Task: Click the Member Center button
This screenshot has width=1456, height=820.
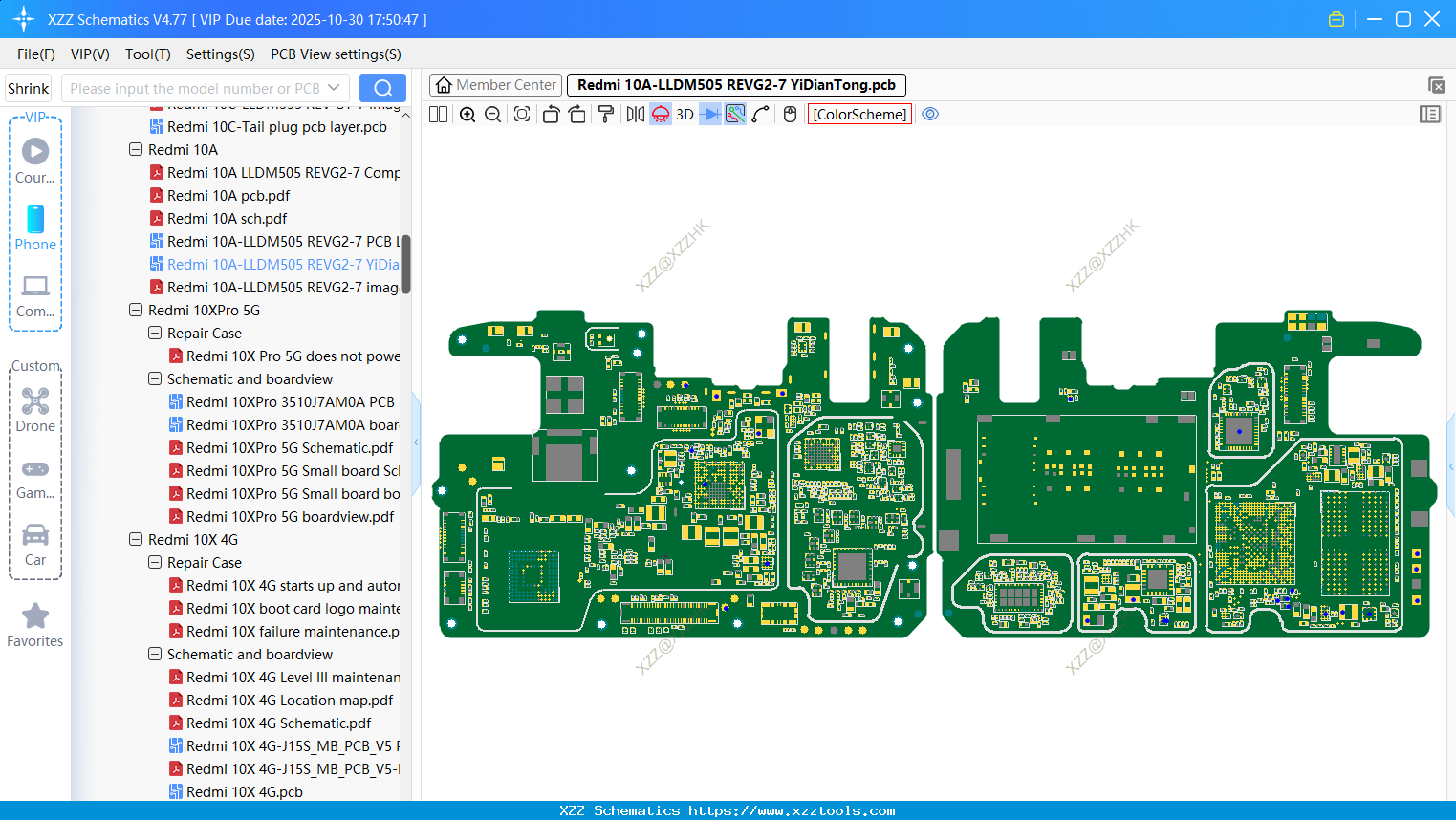Action: point(494,84)
